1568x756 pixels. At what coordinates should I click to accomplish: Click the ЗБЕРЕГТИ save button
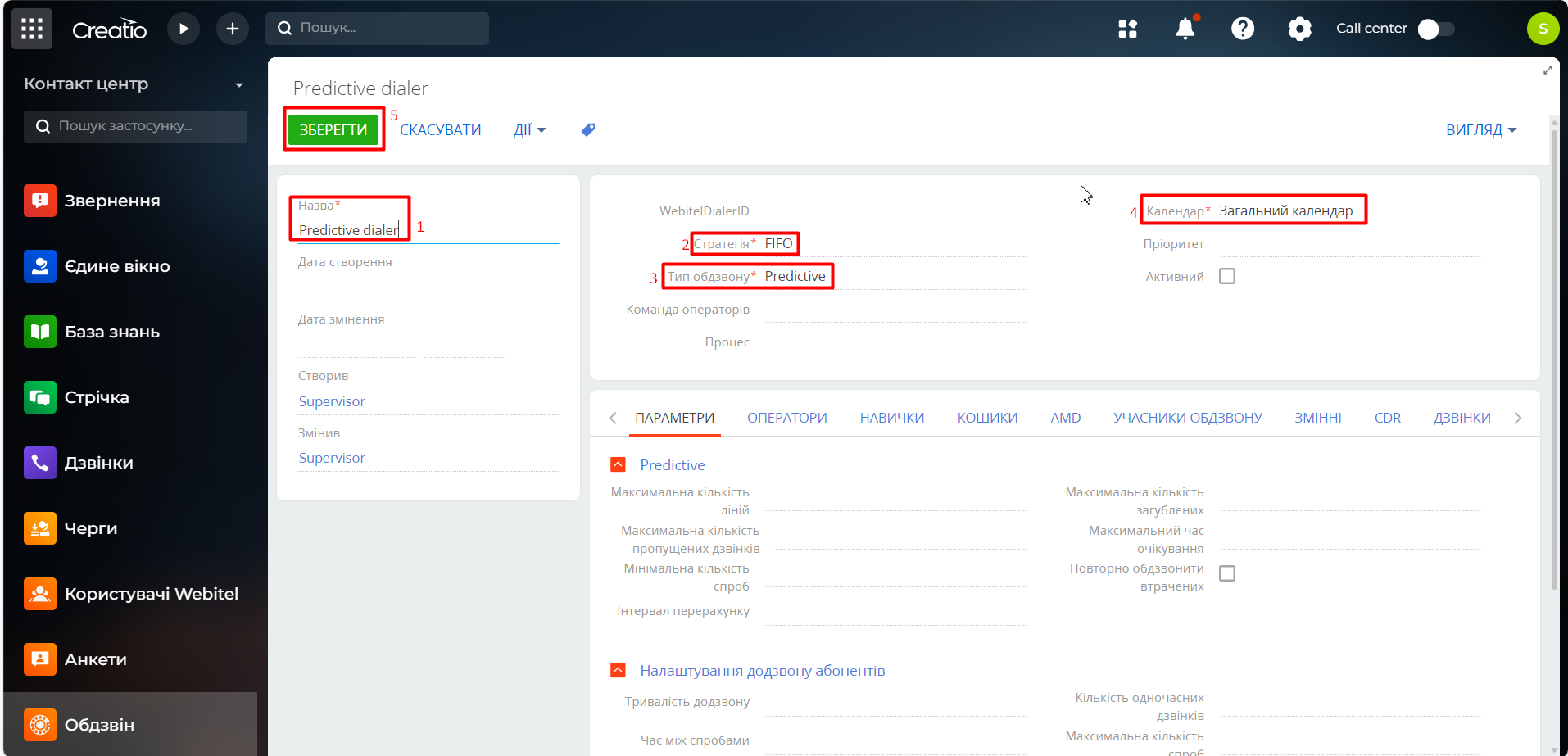(x=333, y=129)
